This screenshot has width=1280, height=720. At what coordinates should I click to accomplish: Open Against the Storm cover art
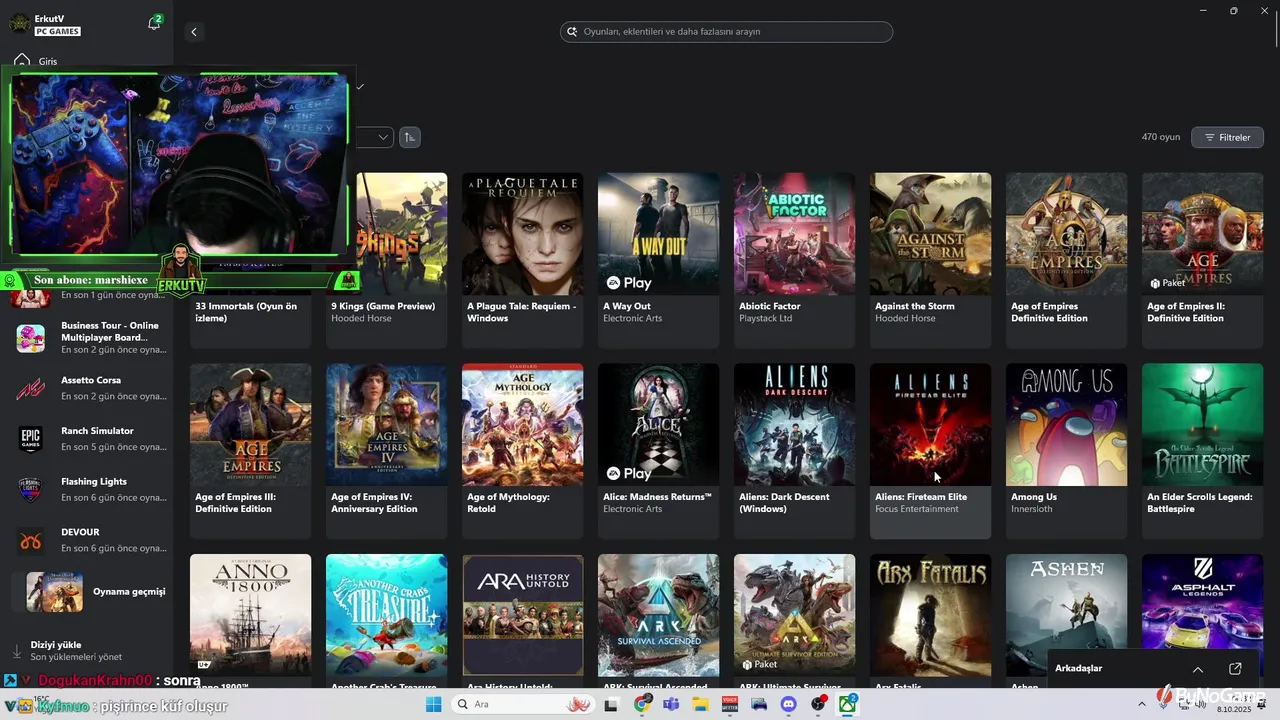[931, 234]
